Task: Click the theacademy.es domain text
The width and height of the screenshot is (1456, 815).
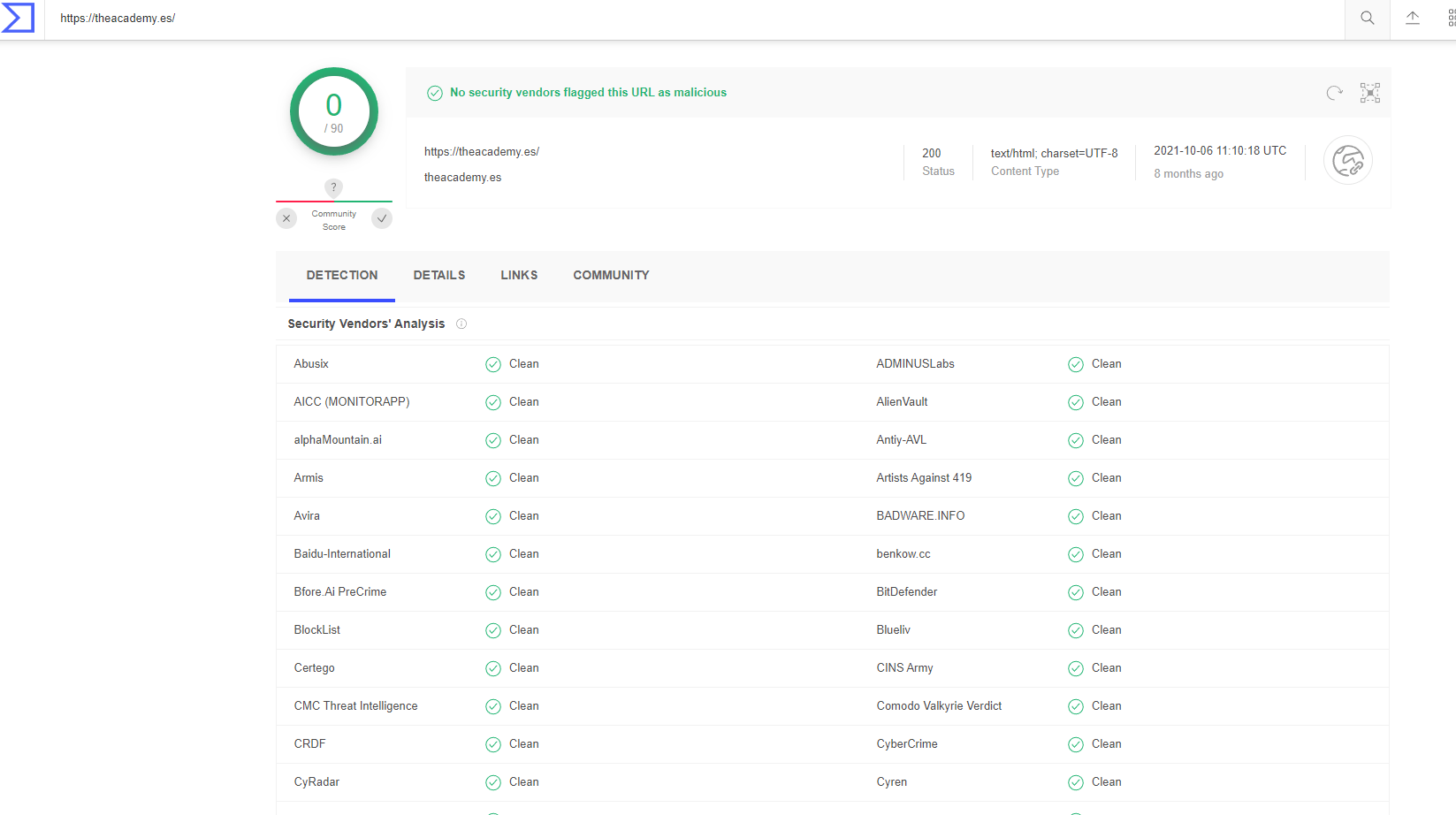Action: 462,178
